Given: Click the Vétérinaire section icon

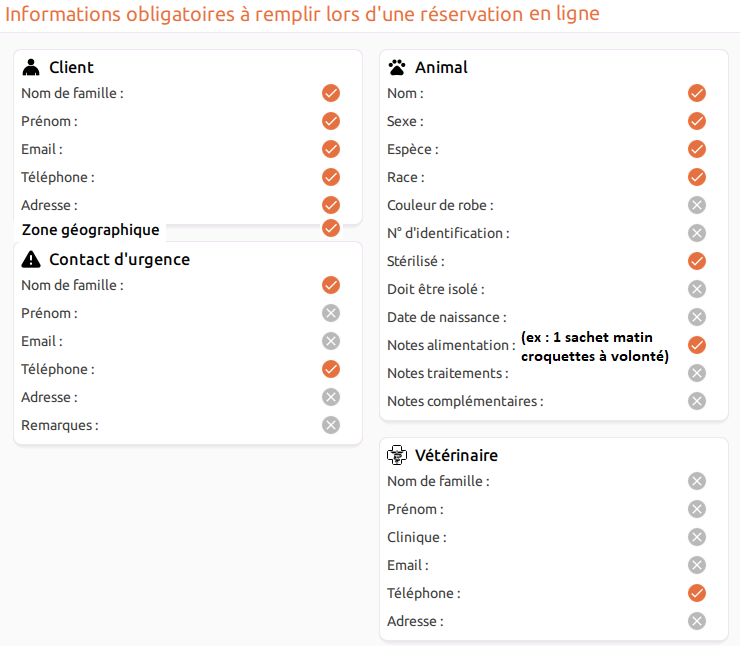Looking at the screenshot, I should pyautogui.click(x=397, y=455).
